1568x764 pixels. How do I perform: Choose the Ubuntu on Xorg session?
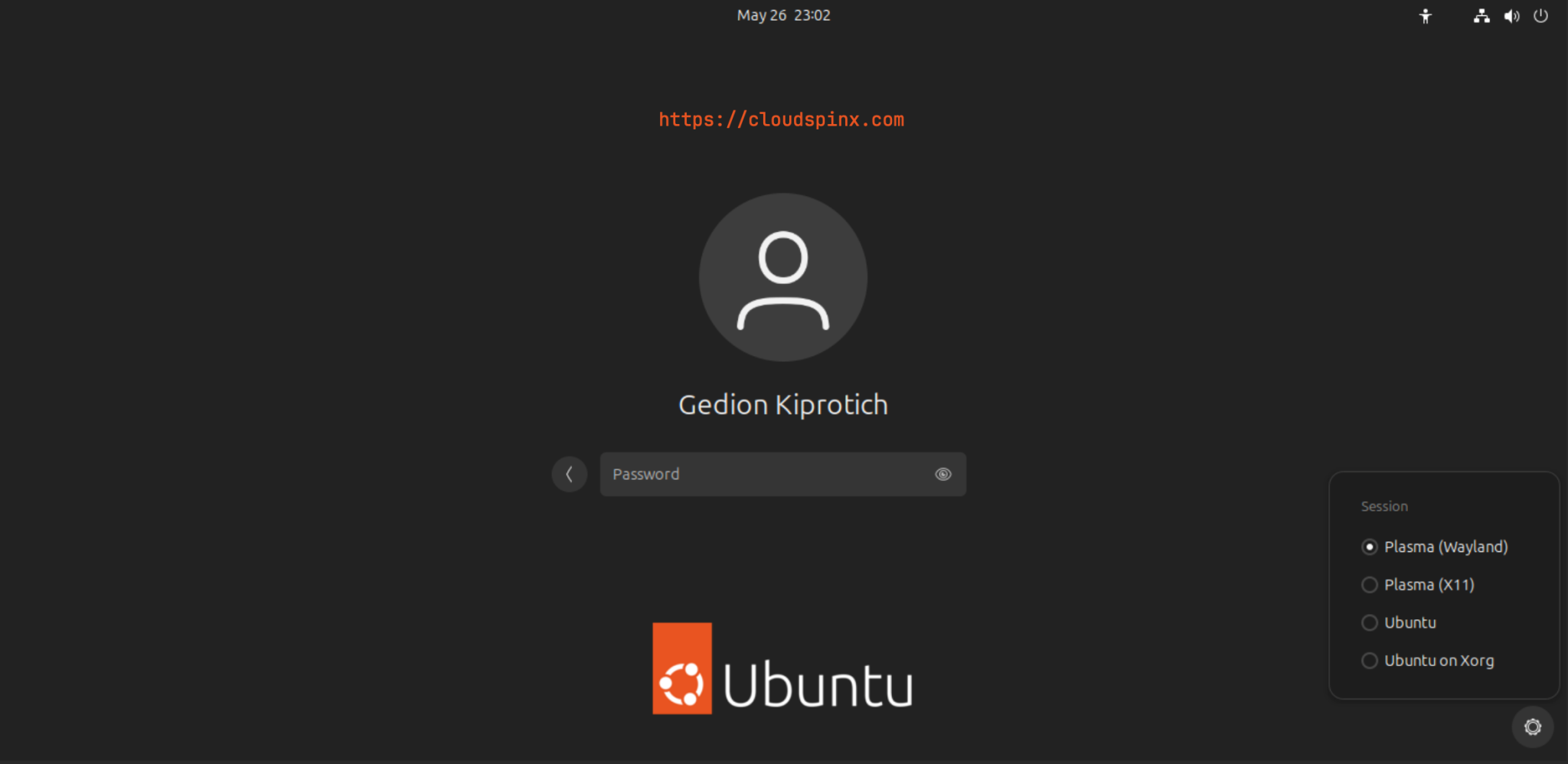click(1370, 661)
